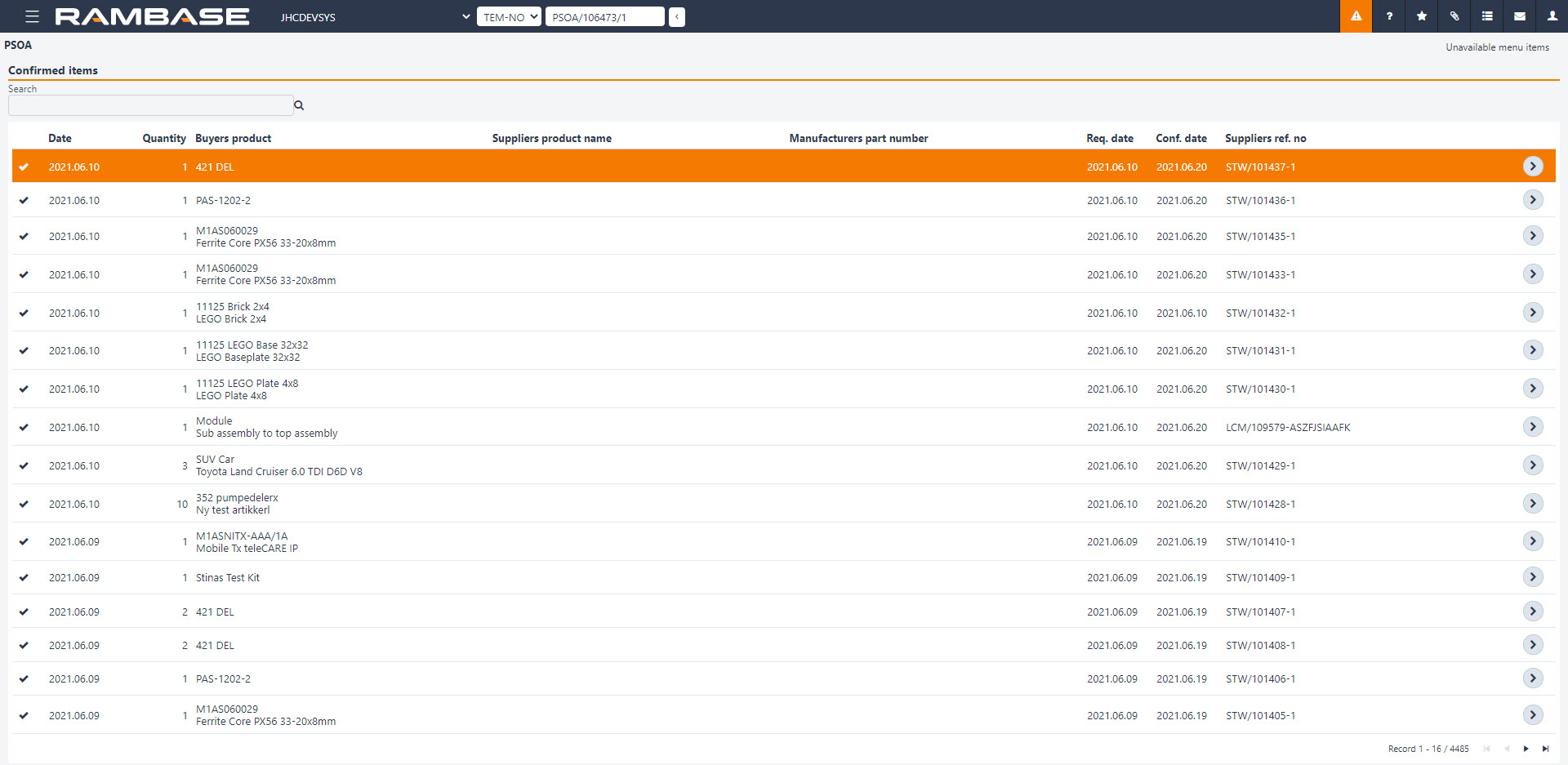Open favorites star icon in top bar

[1422, 16]
